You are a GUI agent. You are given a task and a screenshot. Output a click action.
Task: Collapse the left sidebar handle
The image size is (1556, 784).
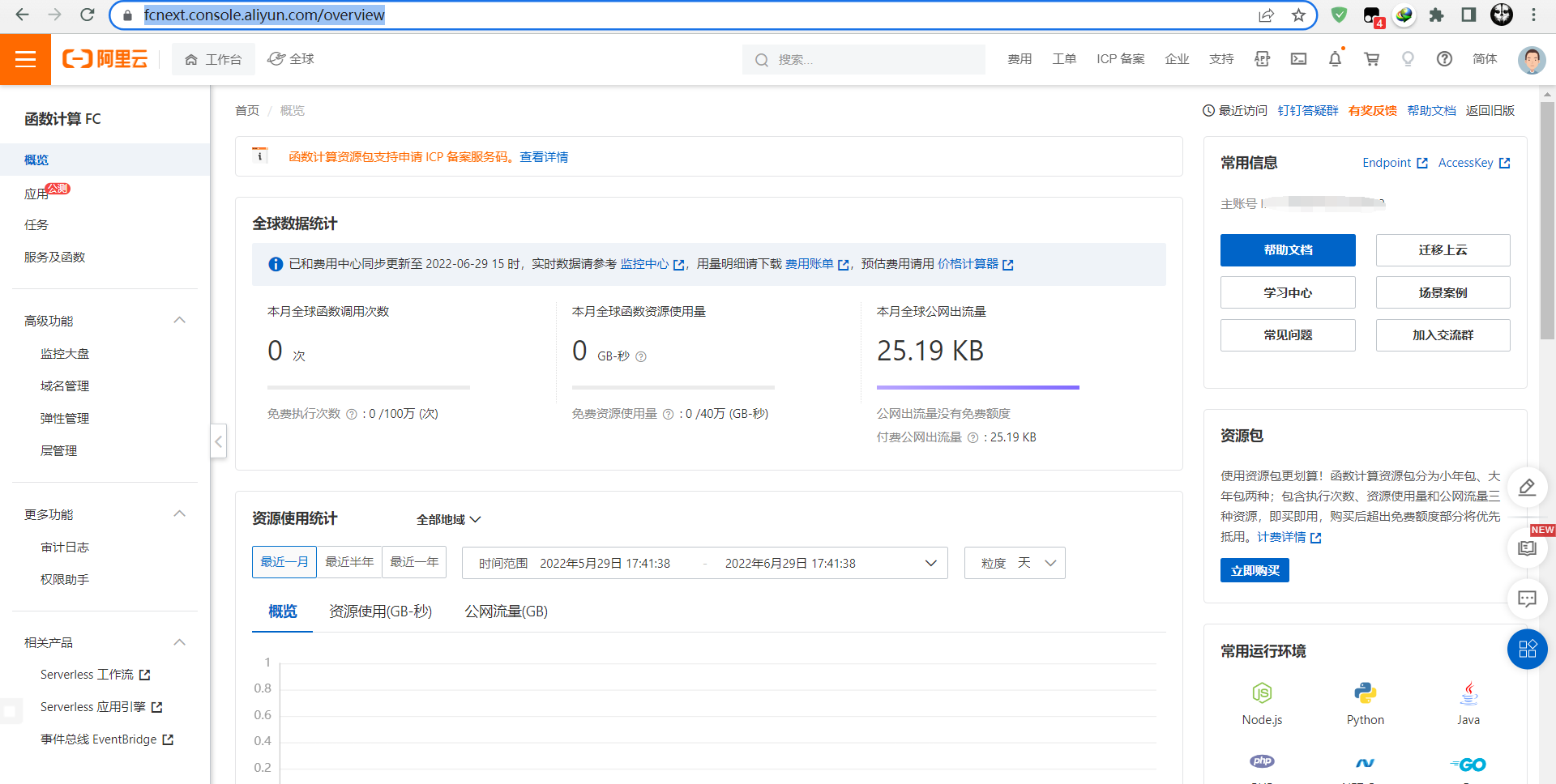pos(218,441)
